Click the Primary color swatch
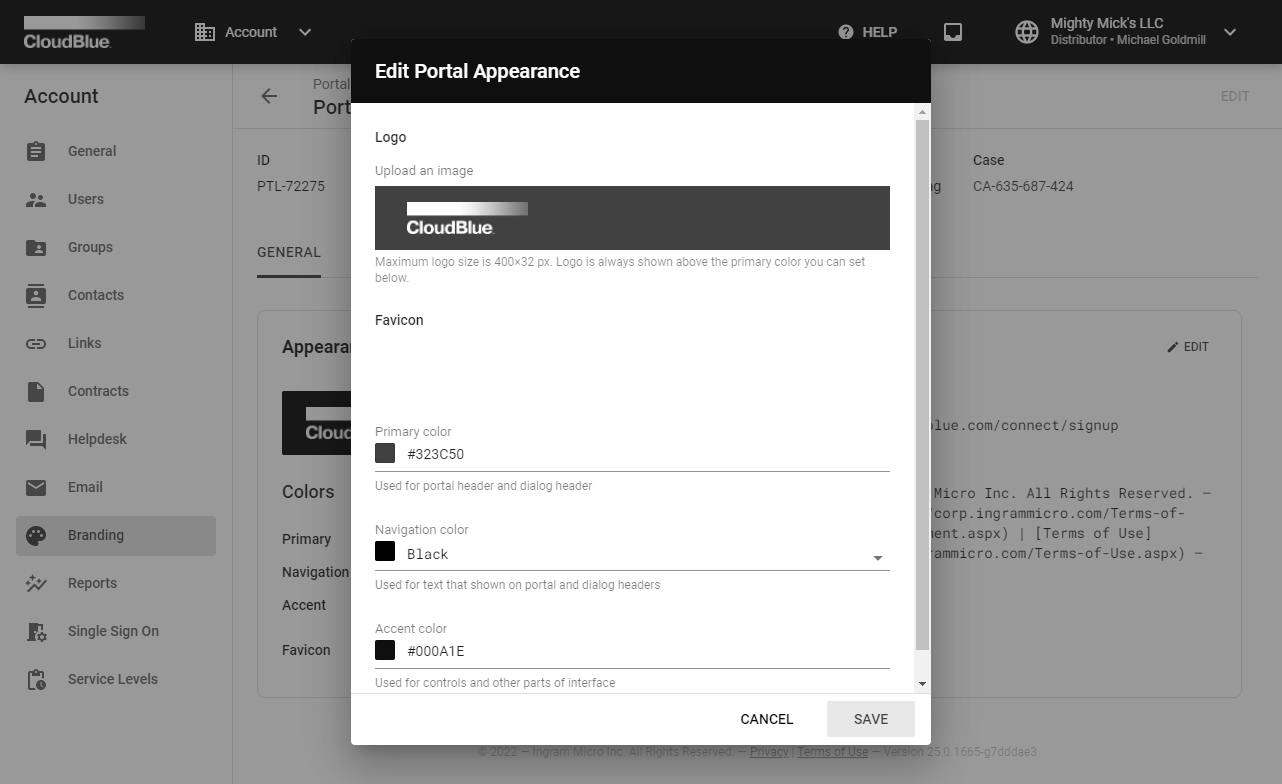Viewport: 1282px width, 784px height. pos(385,454)
